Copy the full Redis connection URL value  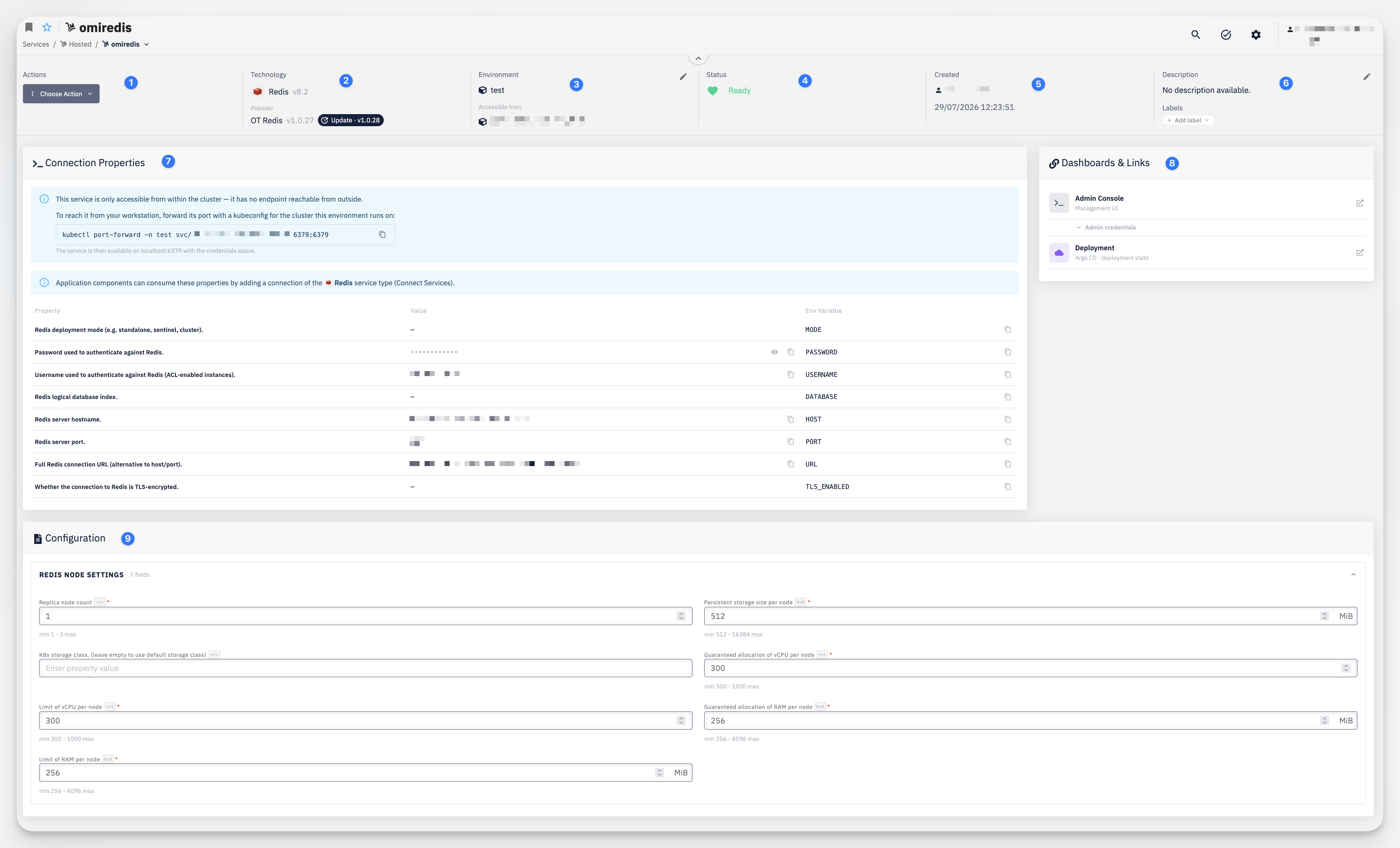coord(790,464)
